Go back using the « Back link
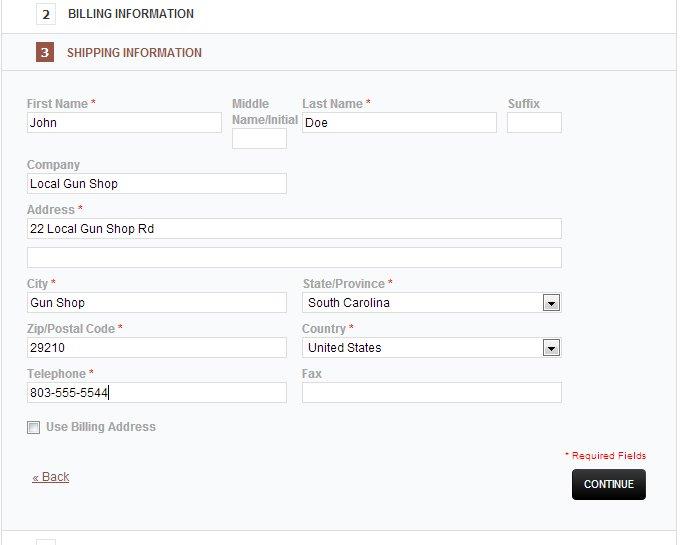 coord(51,477)
